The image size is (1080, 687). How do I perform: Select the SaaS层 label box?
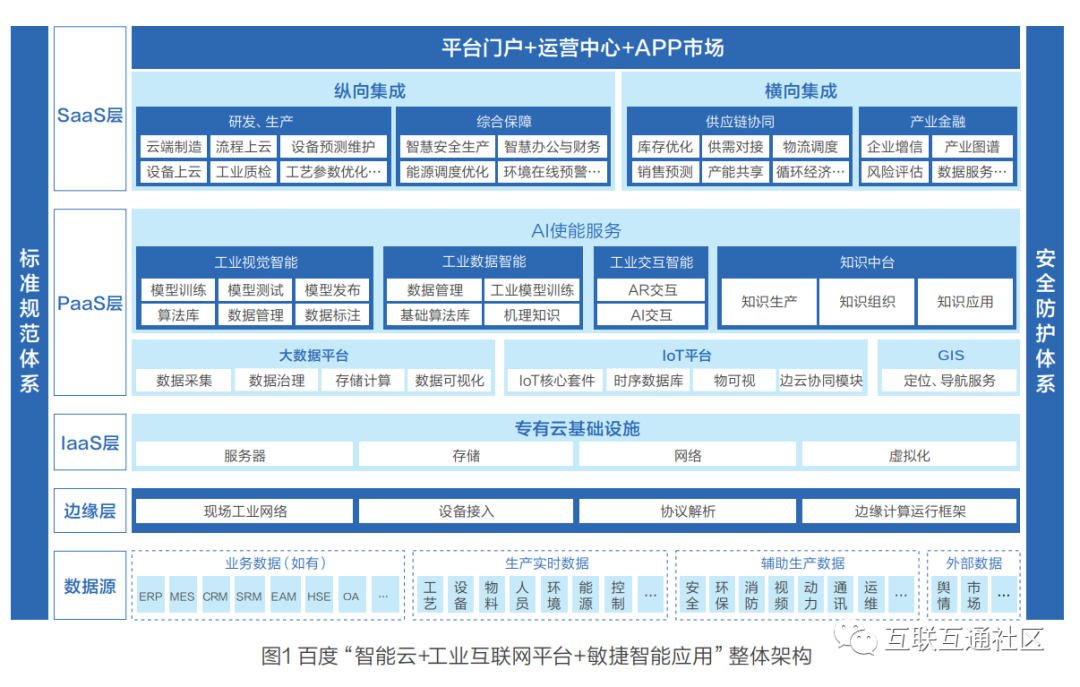pyautogui.click(x=90, y=109)
